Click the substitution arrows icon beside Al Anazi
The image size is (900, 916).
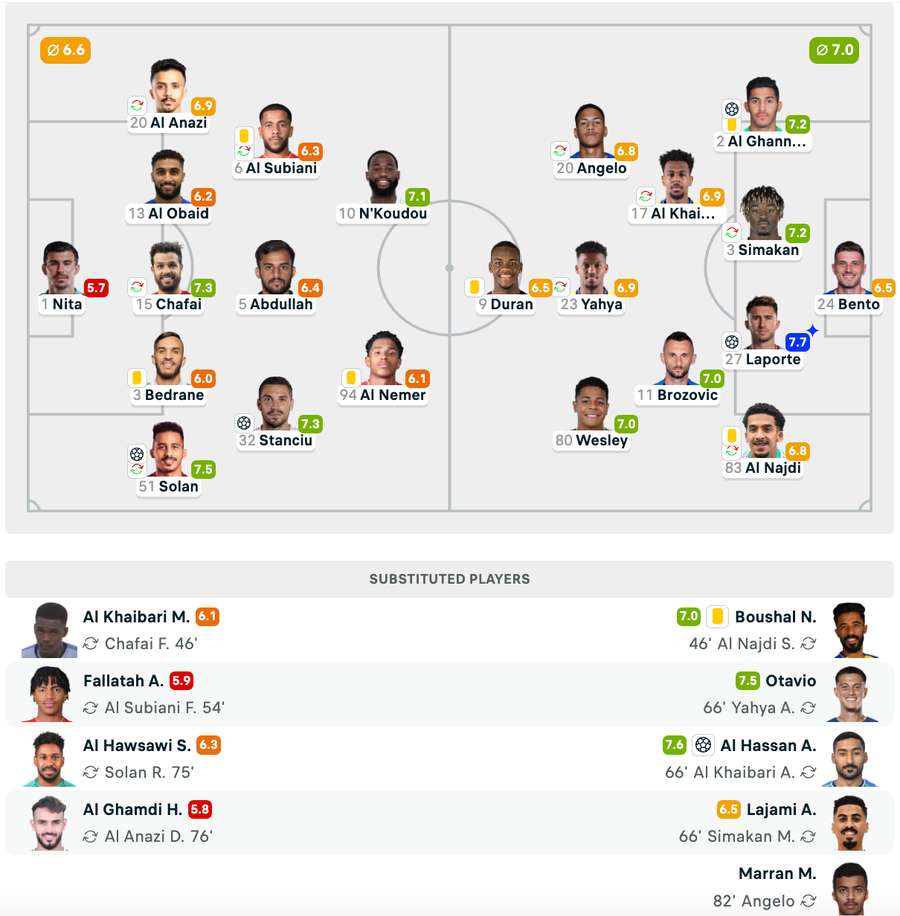coord(137,105)
